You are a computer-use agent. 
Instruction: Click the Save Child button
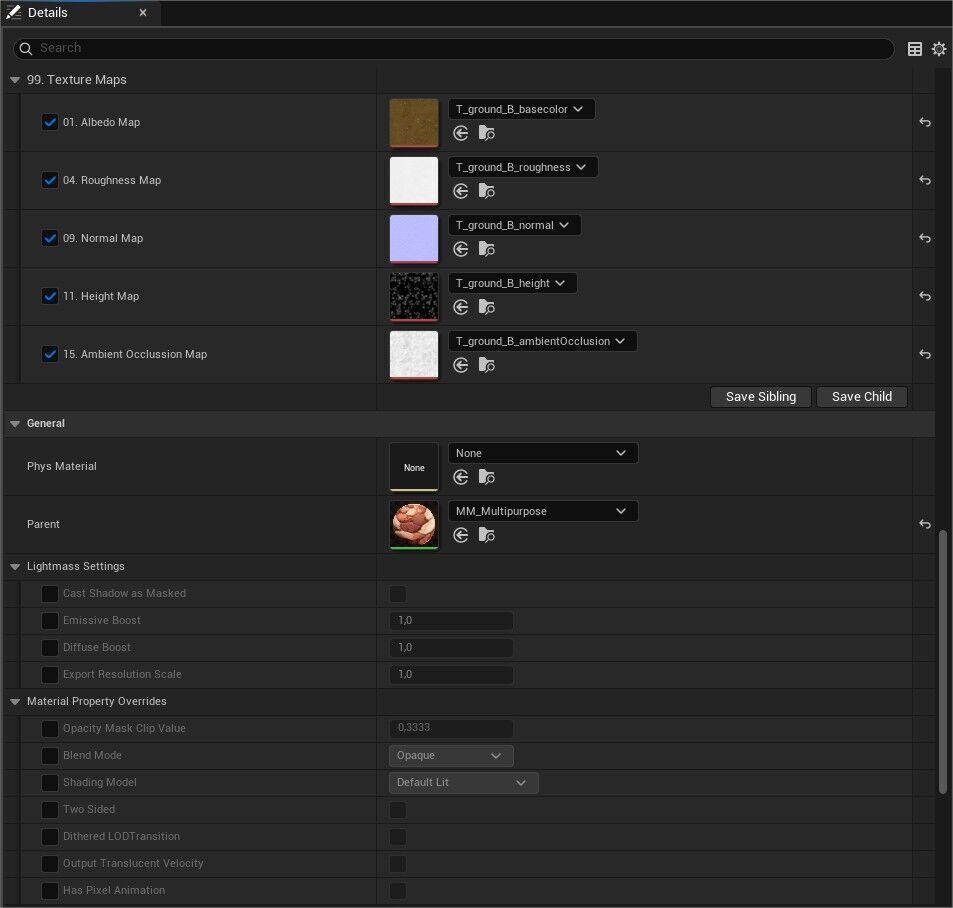(x=862, y=397)
